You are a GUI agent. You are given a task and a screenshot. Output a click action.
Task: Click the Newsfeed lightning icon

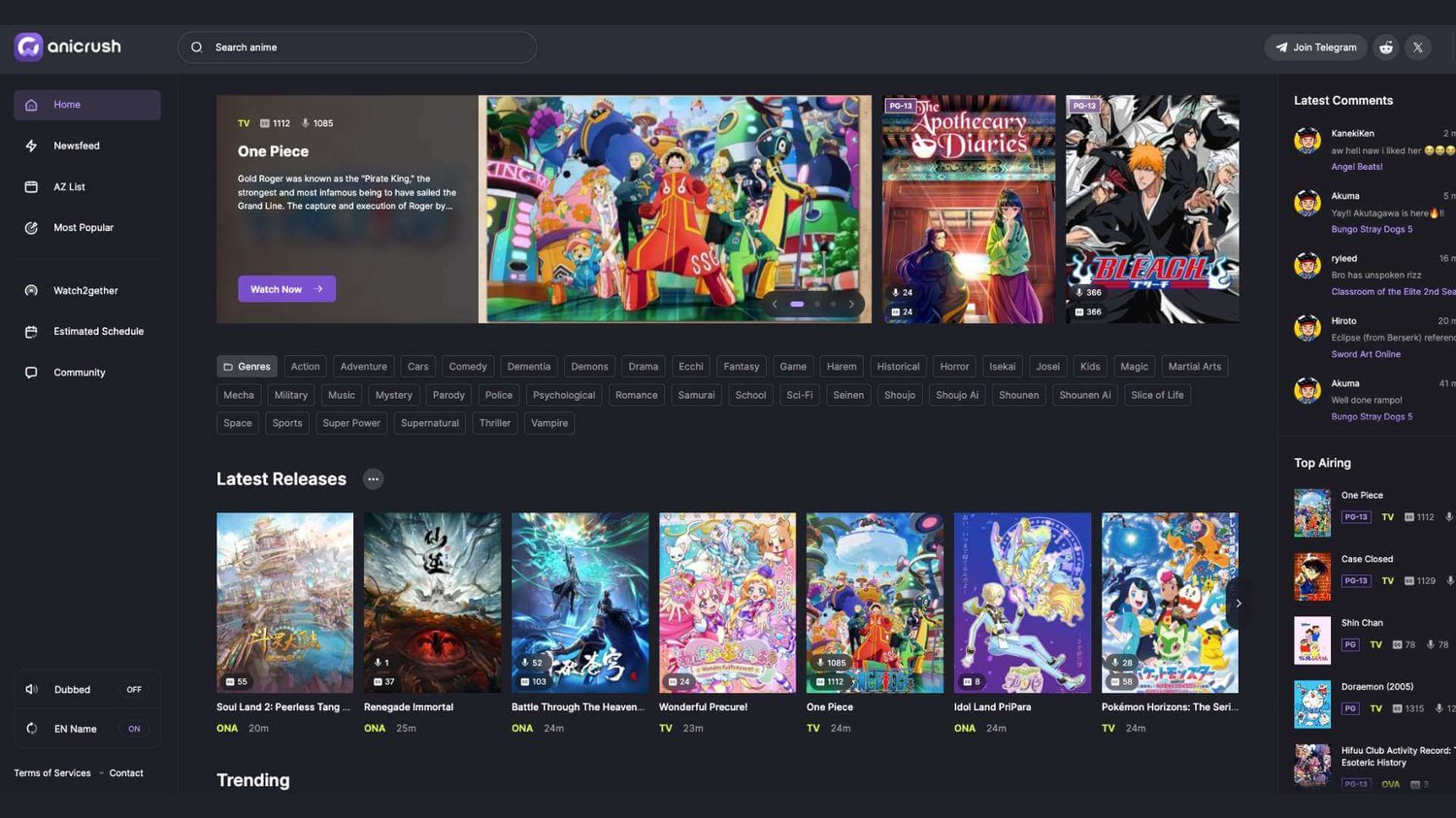[31, 146]
